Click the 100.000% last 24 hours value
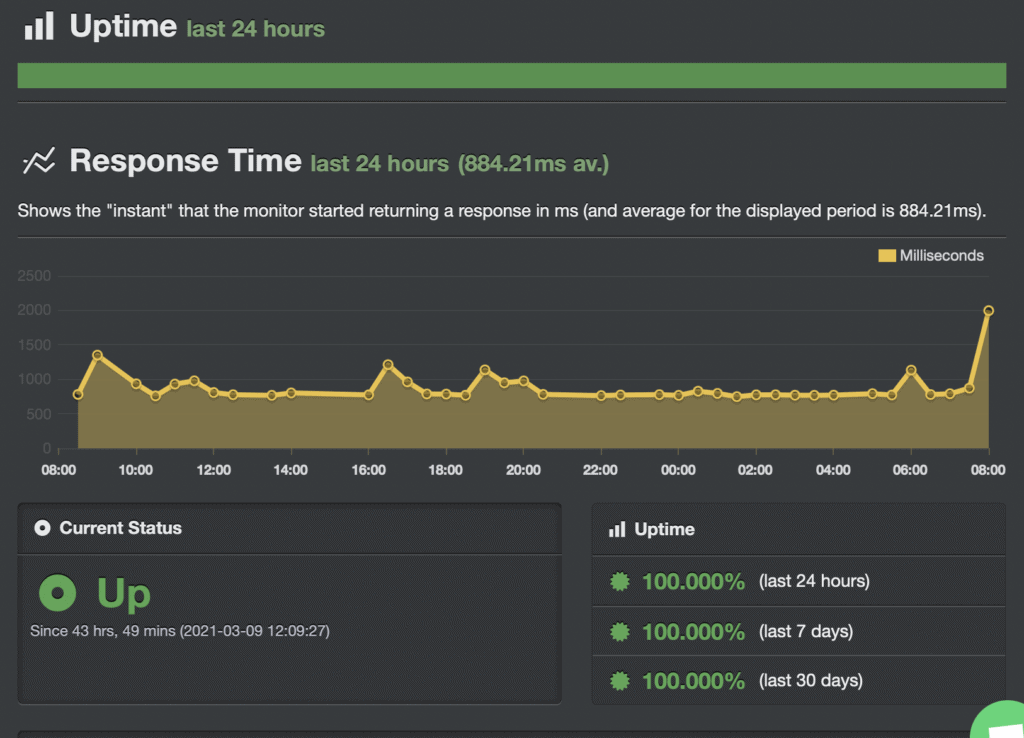Screen dimensions: 1024x738 pos(694,581)
